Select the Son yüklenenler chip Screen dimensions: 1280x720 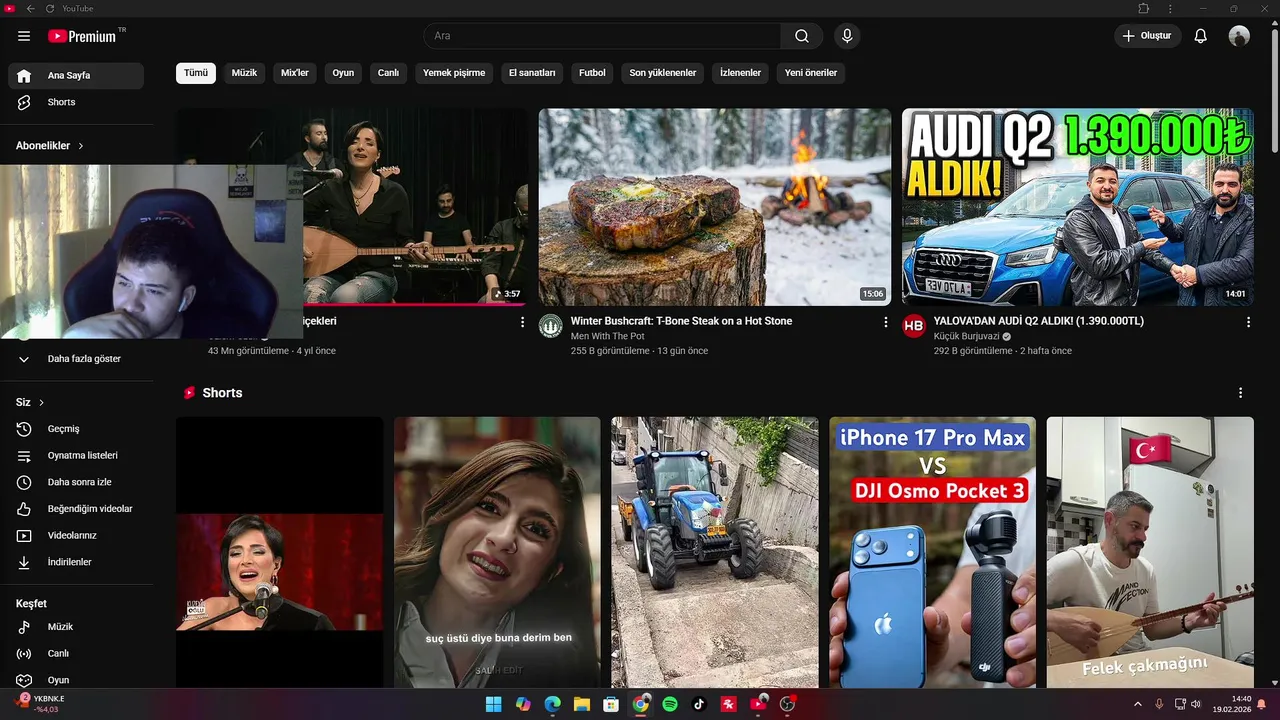[x=663, y=73]
